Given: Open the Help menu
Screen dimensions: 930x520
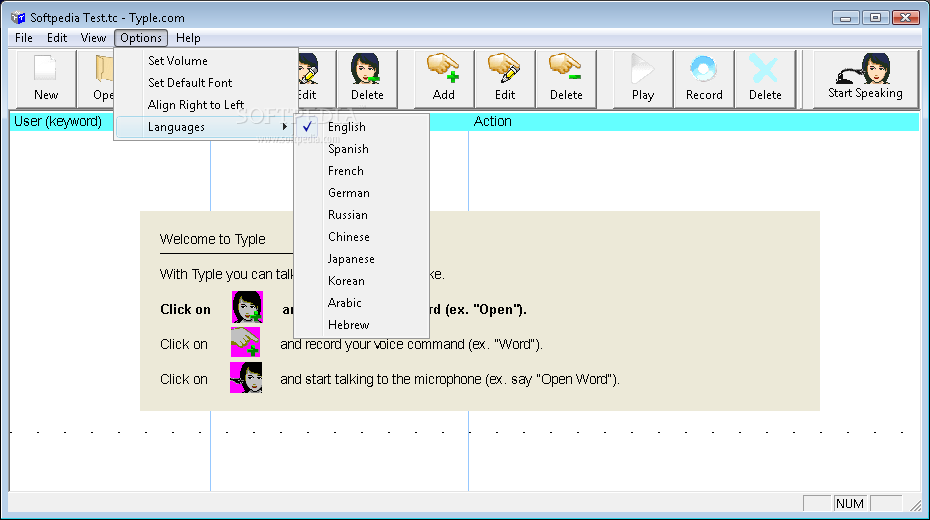Looking at the screenshot, I should (x=188, y=38).
